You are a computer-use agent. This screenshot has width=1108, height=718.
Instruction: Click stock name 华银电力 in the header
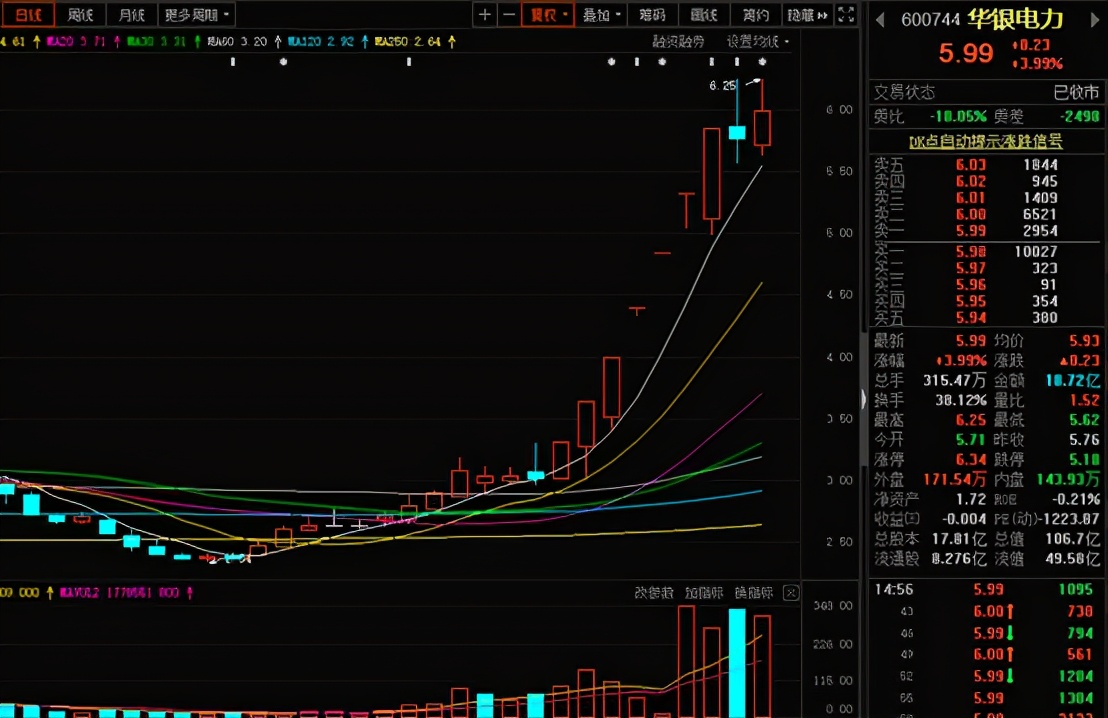(1014, 19)
